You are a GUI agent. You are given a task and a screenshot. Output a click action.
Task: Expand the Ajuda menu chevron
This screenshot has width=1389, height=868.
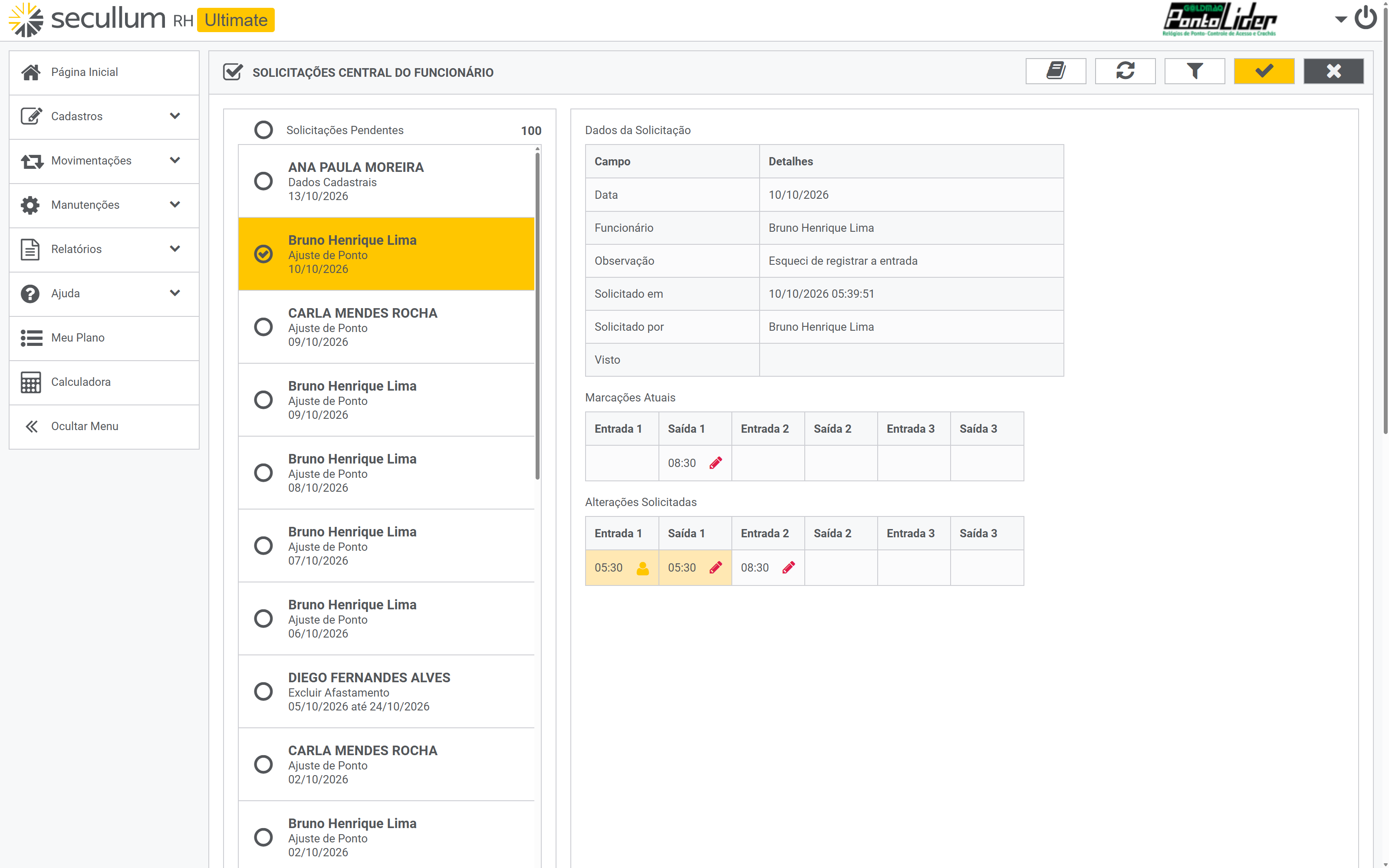175,293
